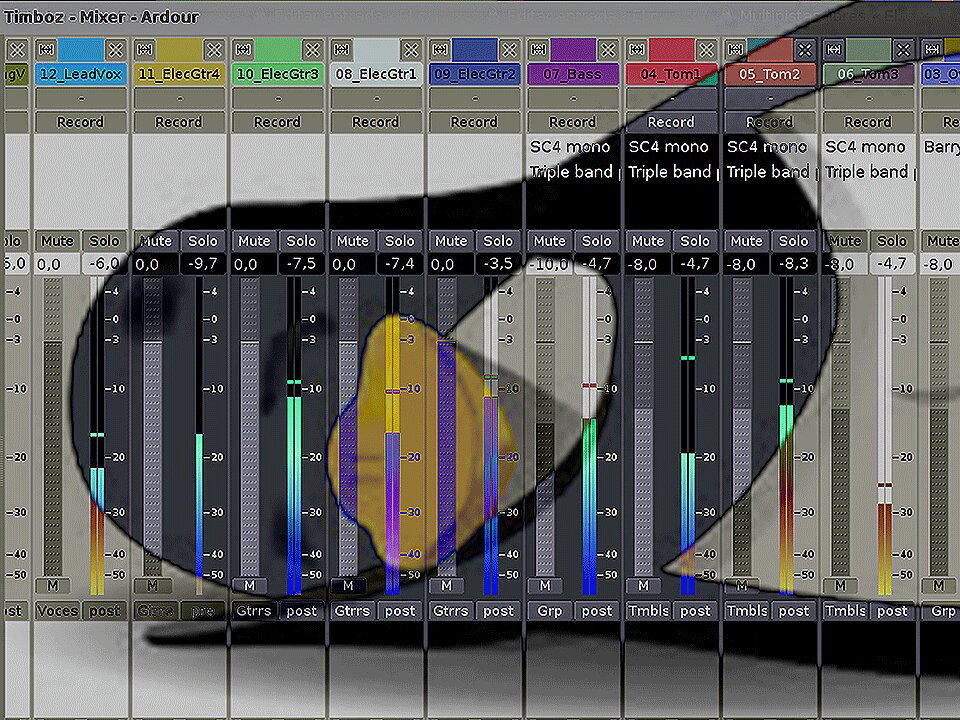Select SC4 mono plugin on 07_Bass strip

click(x=572, y=147)
